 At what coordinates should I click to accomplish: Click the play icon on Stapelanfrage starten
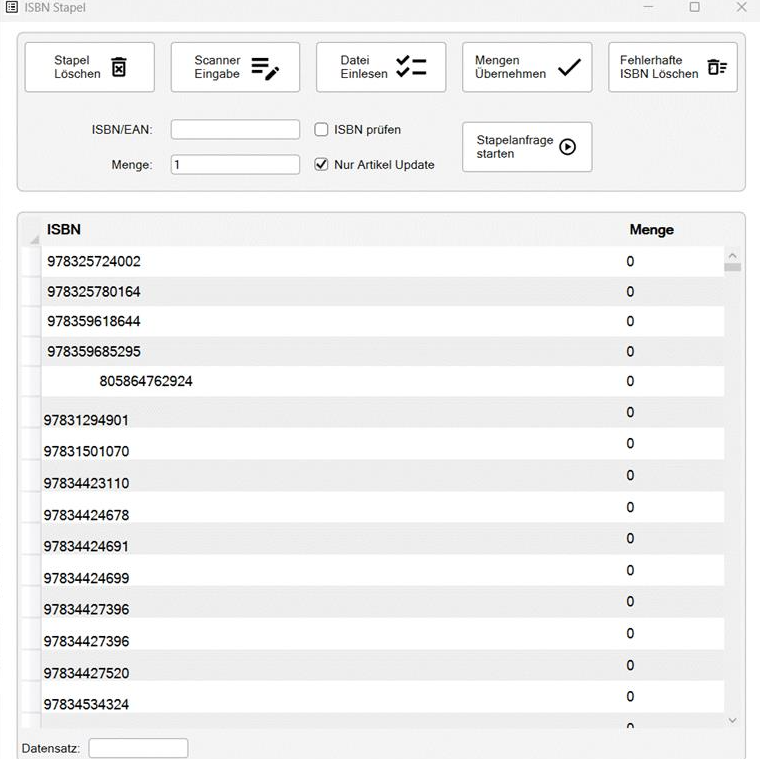click(x=568, y=147)
